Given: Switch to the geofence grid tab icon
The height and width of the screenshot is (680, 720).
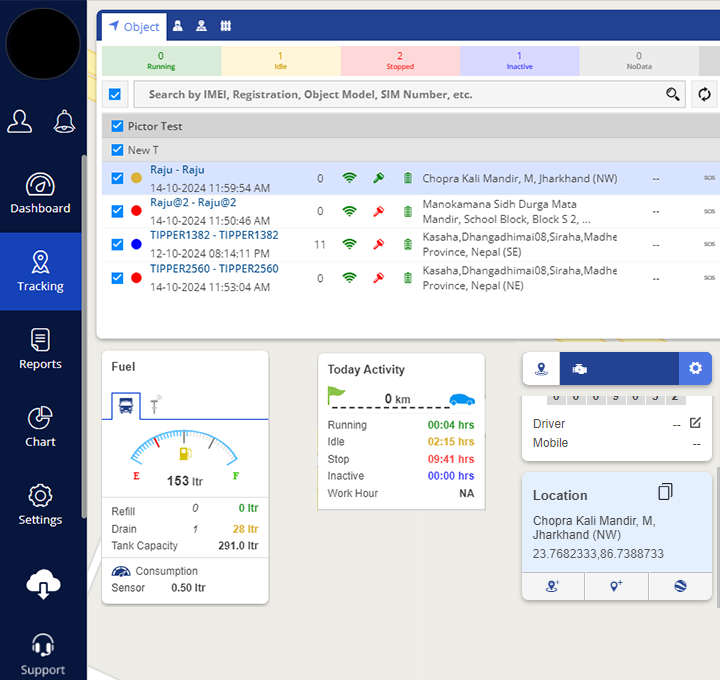Looking at the screenshot, I should point(225,26).
